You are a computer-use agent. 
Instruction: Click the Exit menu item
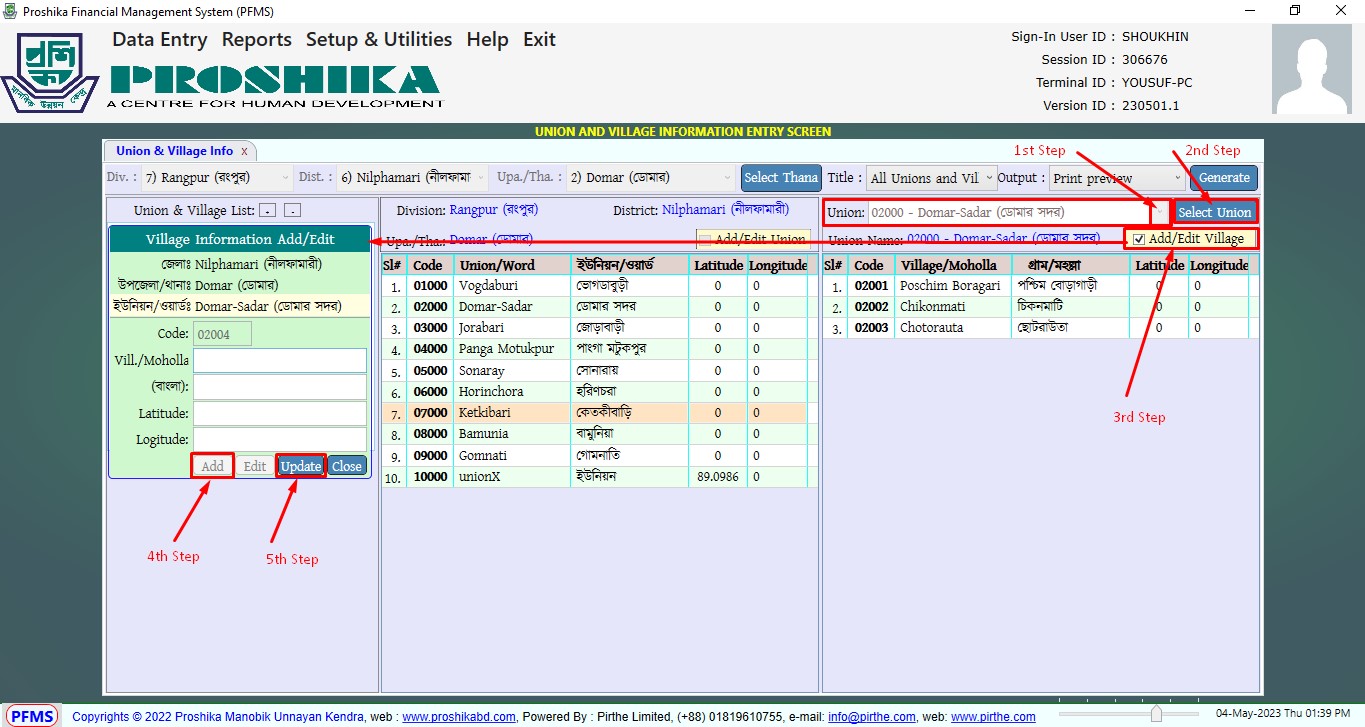[539, 40]
